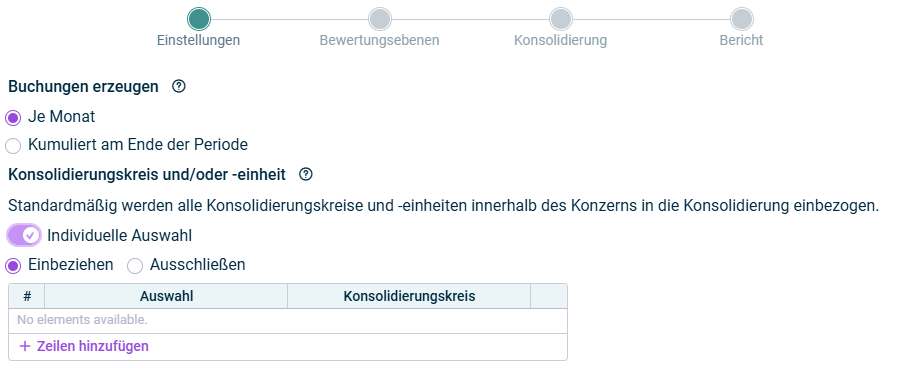Image resolution: width=913 pixels, height=370 pixels.
Task: Open help icon beside Buchungen erzeugen
Action: [x=179, y=87]
